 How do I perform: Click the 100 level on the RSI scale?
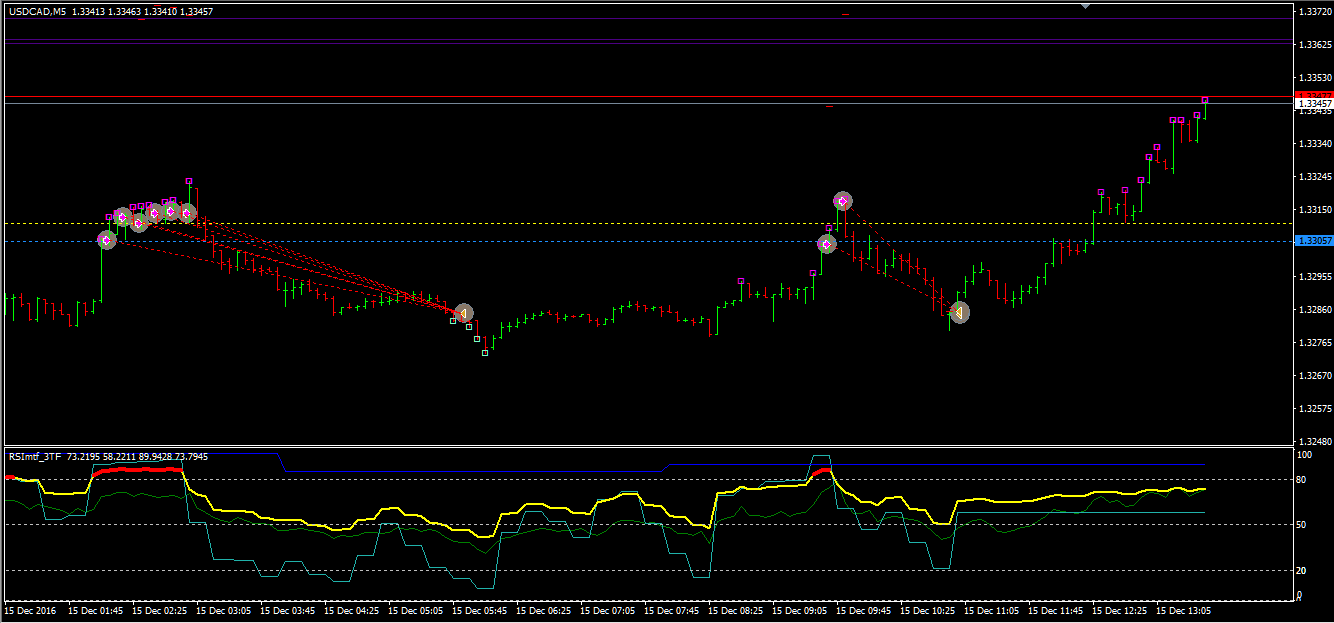click(x=1304, y=455)
